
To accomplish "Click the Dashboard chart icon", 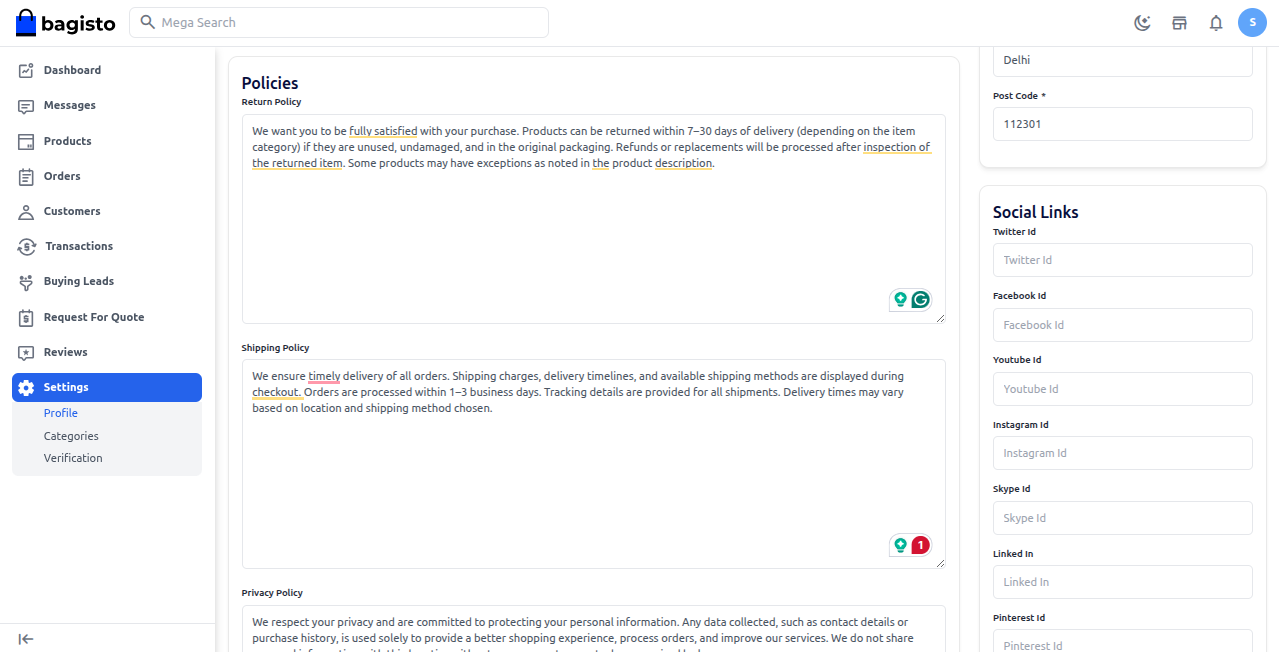I will click(26, 70).
